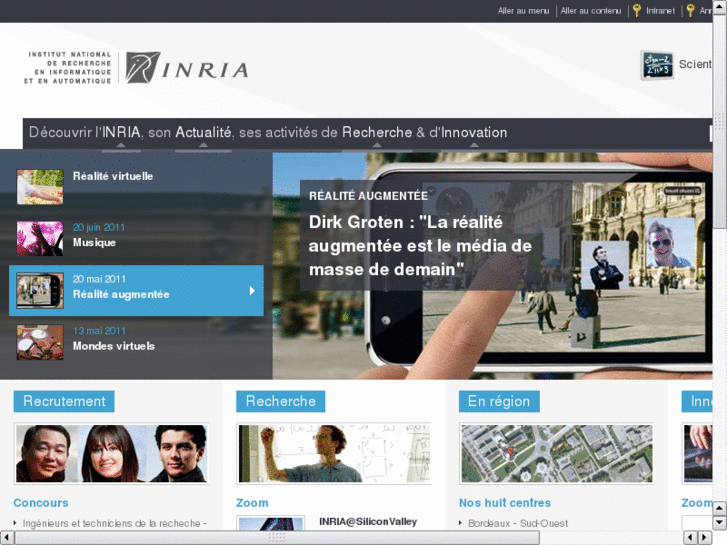Open the Nos huit centres link
Screen dimensions: 727x545
pos(505,503)
